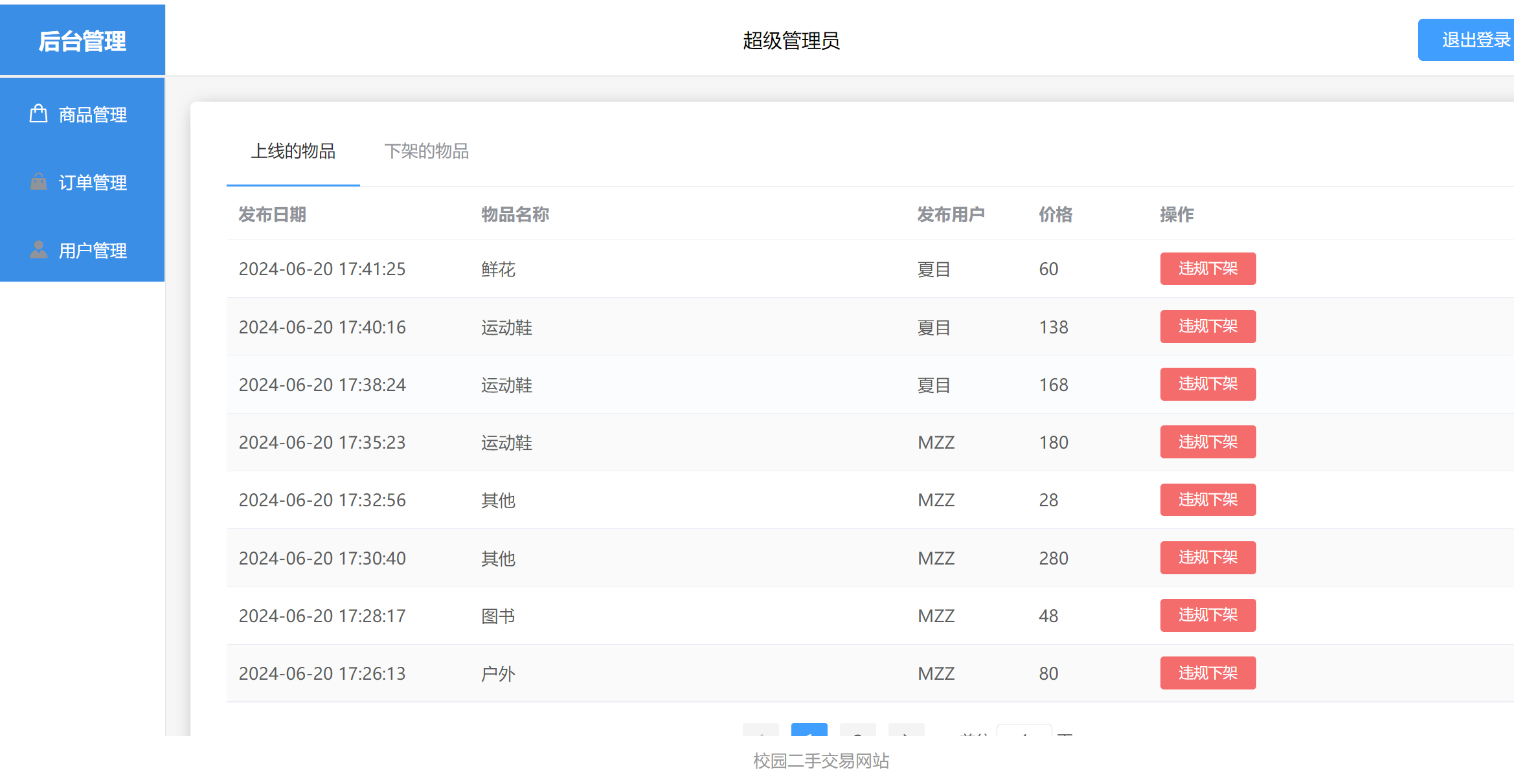The width and height of the screenshot is (1514, 784).
Task: Click the next page arrow in pagination
Action: click(907, 736)
